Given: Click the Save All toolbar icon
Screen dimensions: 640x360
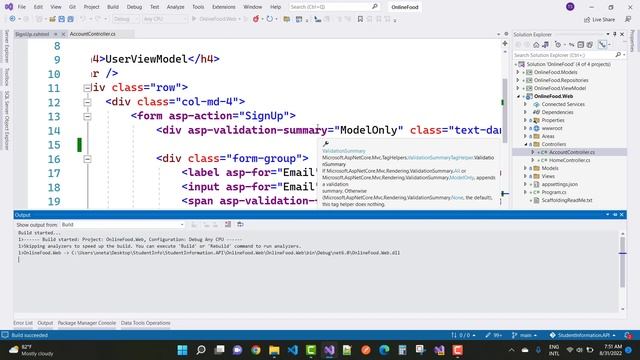Looking at the screenshot, I should click(x=71, y=19).
